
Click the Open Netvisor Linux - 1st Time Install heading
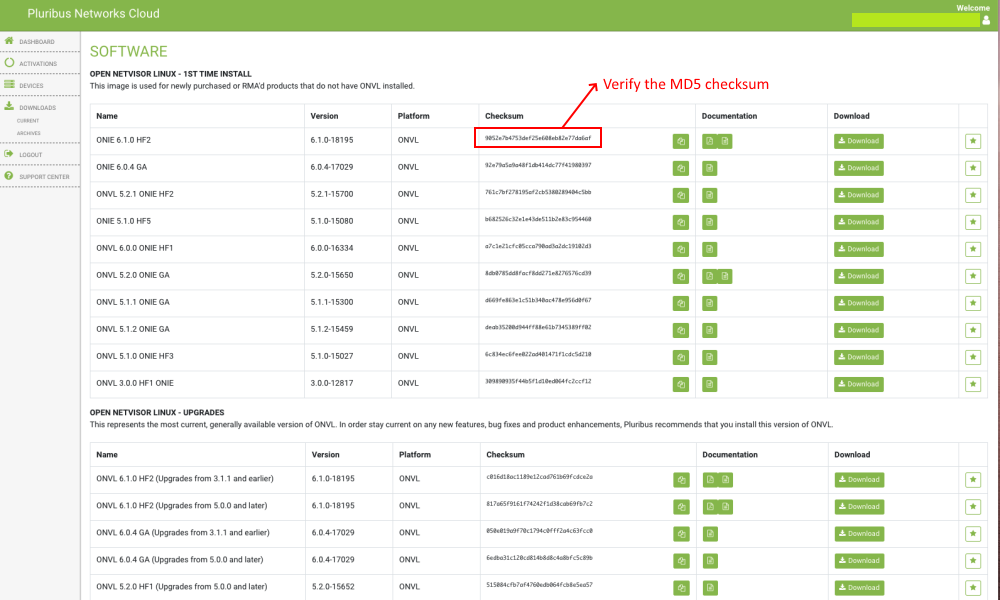[x=170, y=74]
